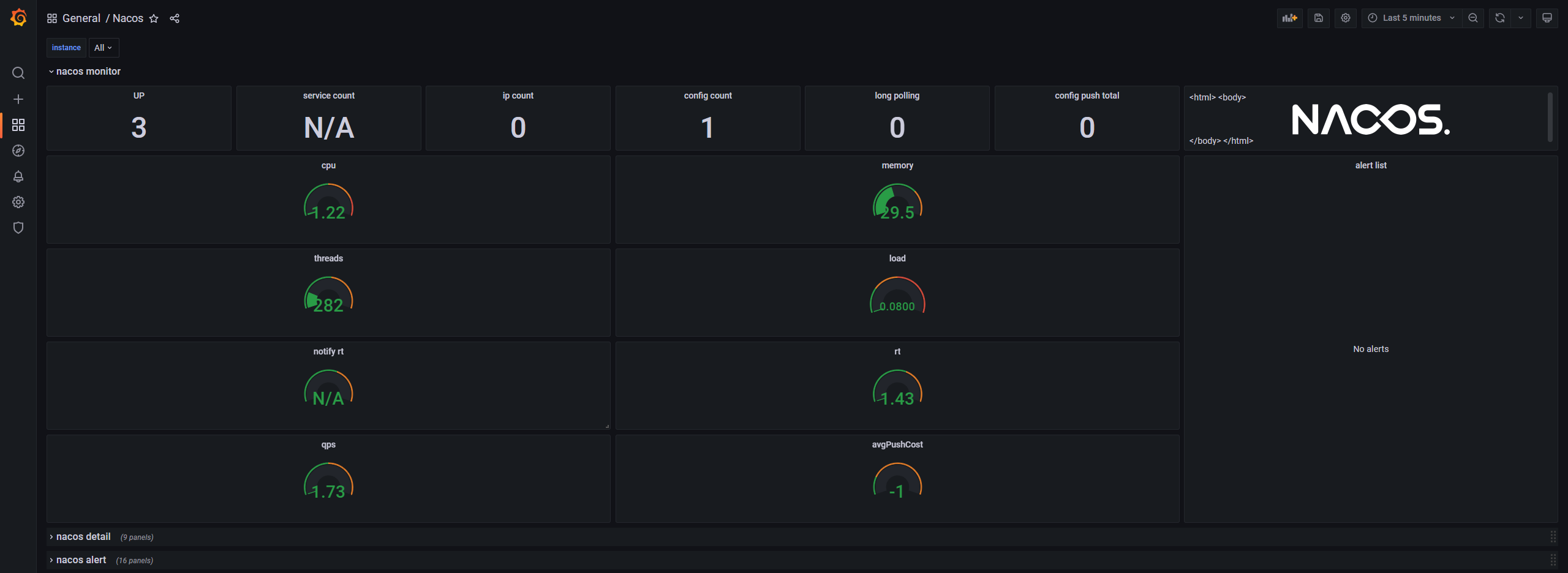1568x573 pixels.
Task: Click the No alerts text
Action: (1371, 349)
